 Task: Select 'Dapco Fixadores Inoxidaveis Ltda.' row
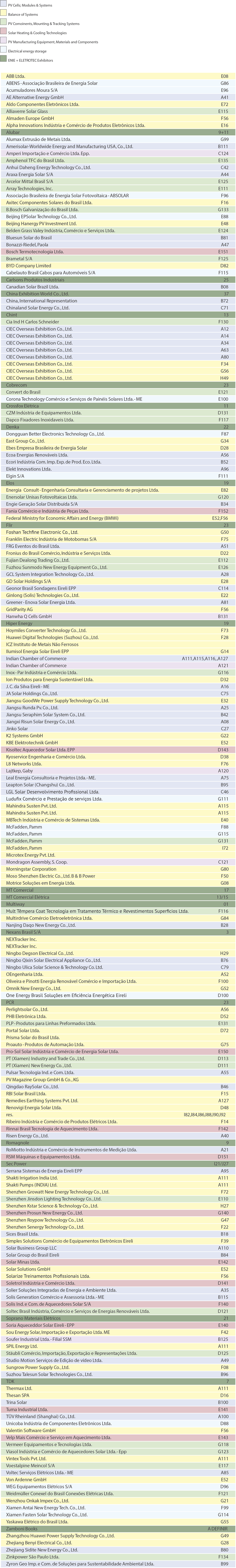click(118, 419)
